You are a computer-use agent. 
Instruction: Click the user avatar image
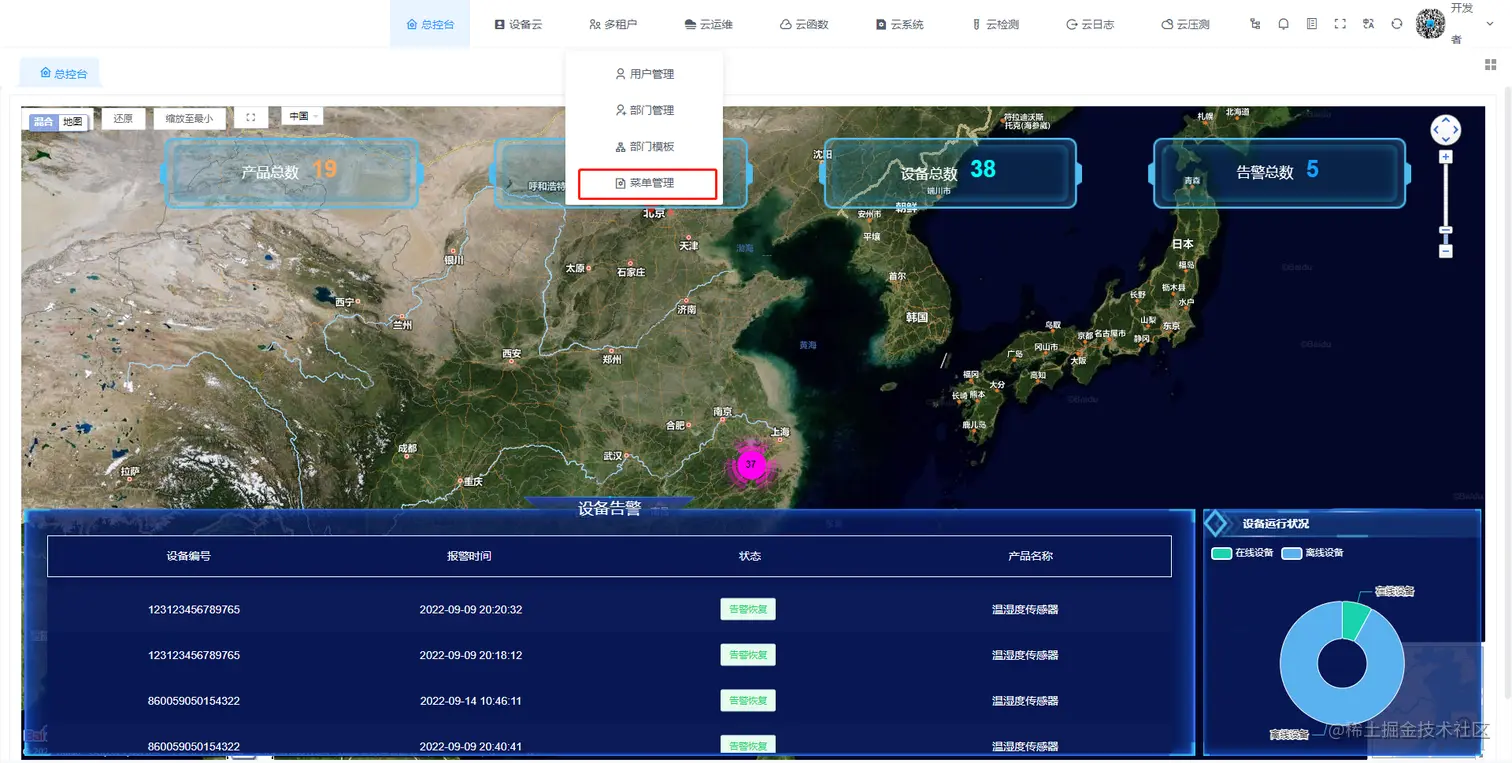1431,24
